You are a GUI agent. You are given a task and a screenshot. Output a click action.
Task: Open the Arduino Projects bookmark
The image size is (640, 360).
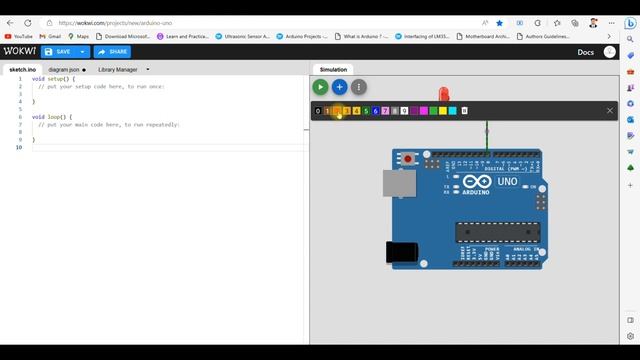(x=302, y=36)
